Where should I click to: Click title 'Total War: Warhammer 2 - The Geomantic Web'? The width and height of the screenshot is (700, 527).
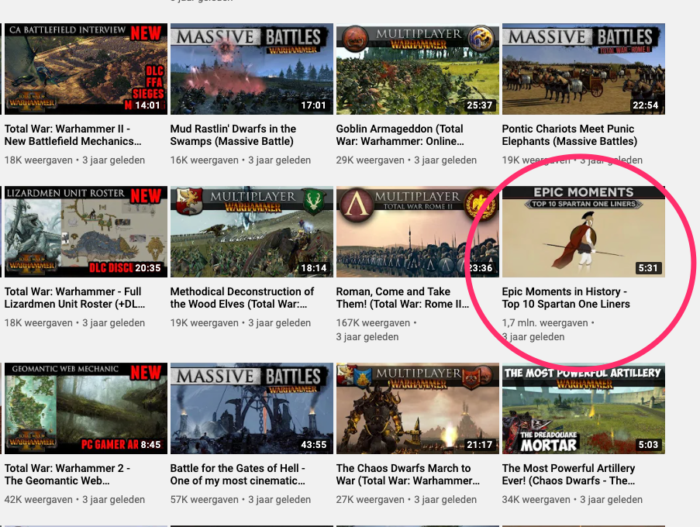pyautogui.click(x=67, y=474)
